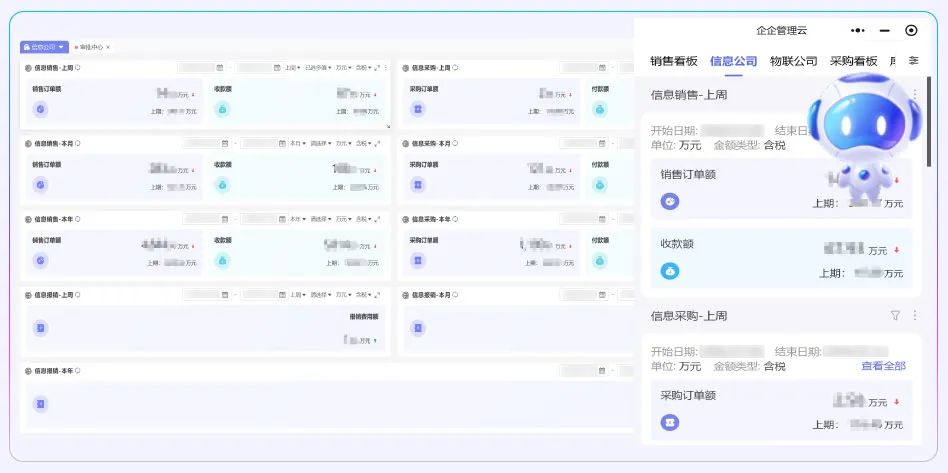Image resolution: width=948 pixels, height=473 pixels.
Task: Open 上周 period dropdown in 信息销售-上周 widget
Action: (292, 68)
